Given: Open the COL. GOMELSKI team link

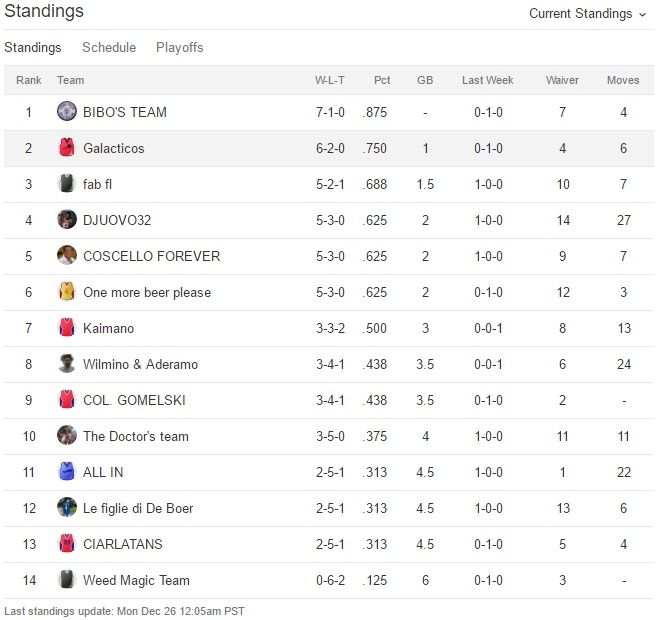Looking at the screenshot, I should tap(134, 400).
